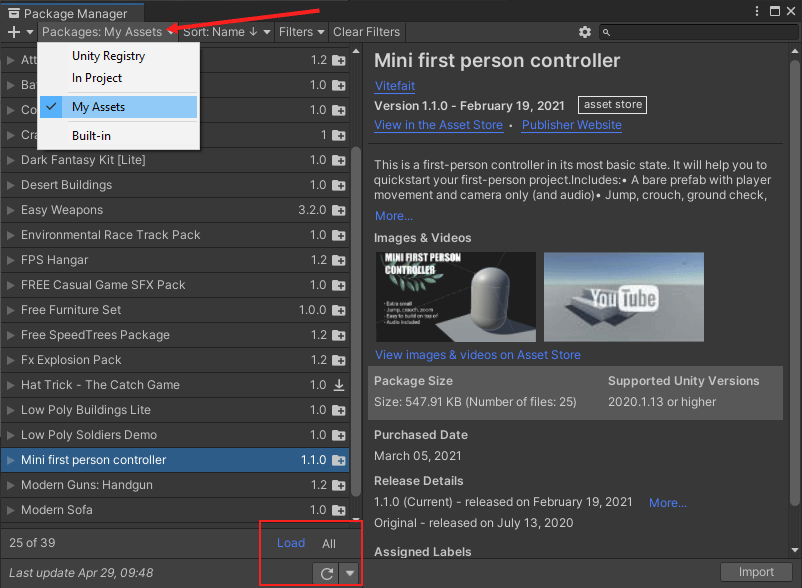Click the YouTube video thumbnail

(x=623, y=297)
